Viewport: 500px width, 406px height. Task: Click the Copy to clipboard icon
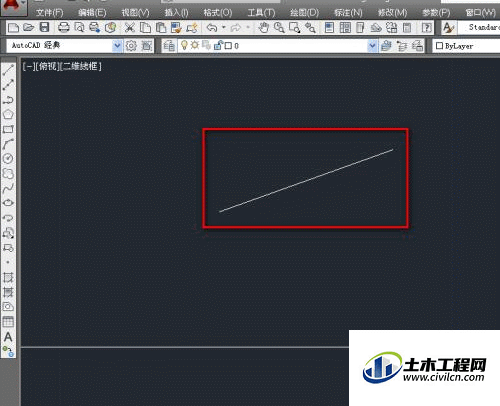(145, 27)
